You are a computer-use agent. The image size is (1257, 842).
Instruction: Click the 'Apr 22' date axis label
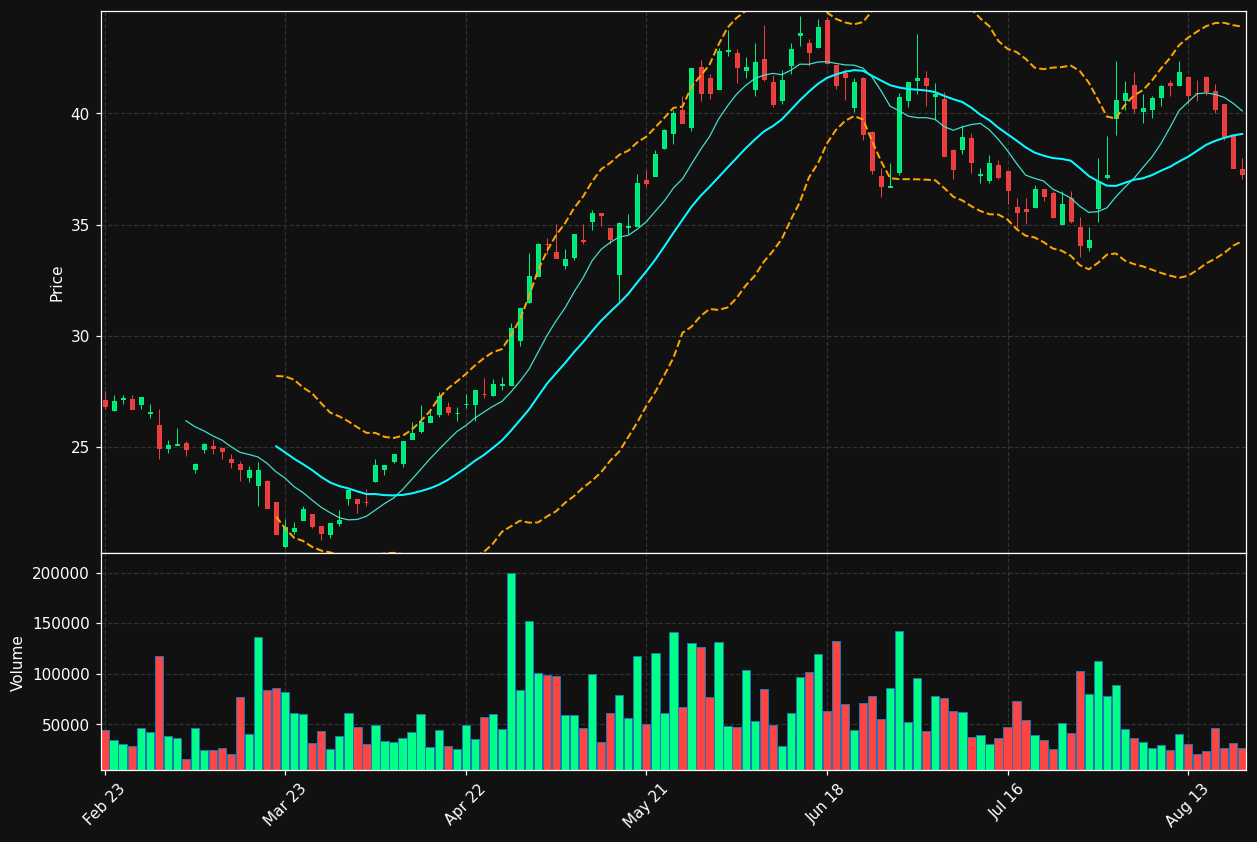(x=464, y=804)
